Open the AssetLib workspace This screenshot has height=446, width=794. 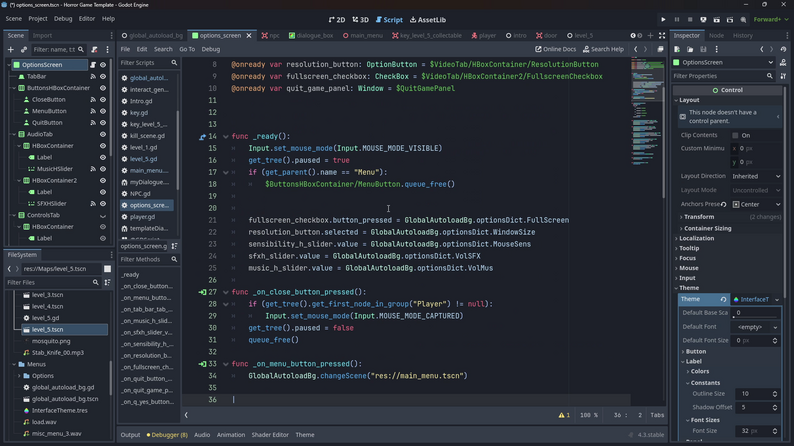tap(428, 19)
